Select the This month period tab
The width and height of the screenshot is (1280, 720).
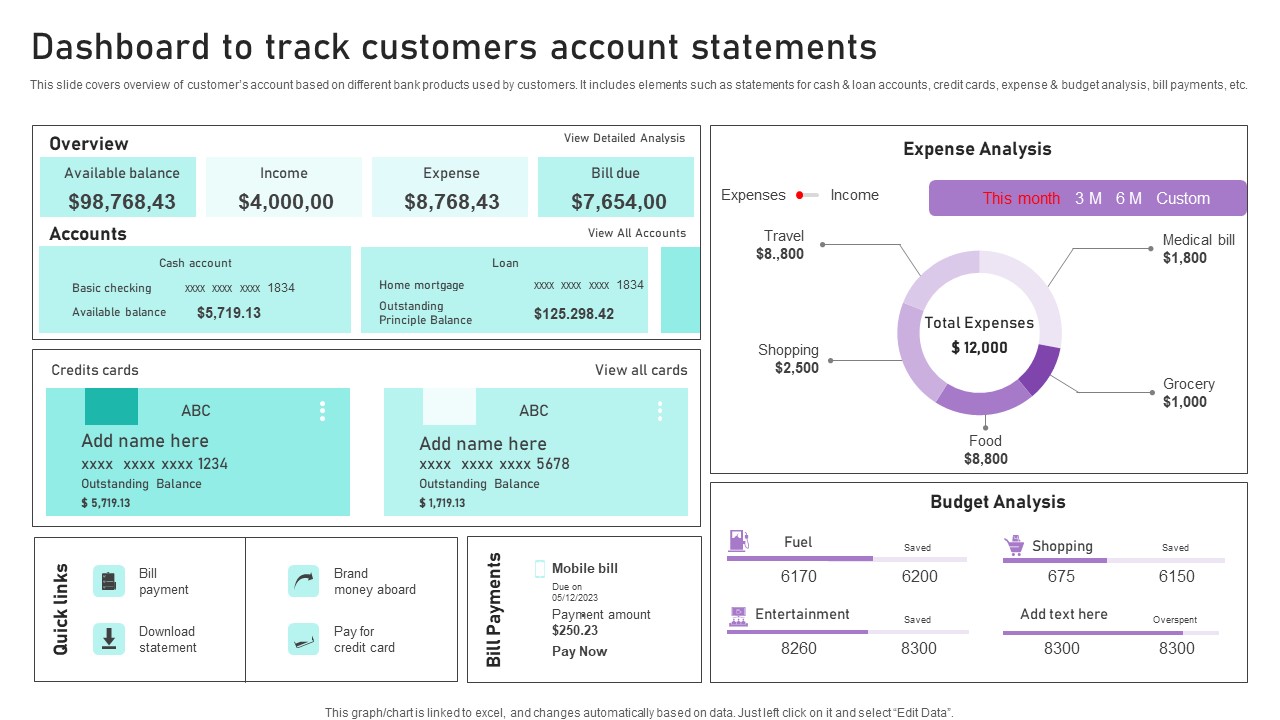pos(1021,198)
